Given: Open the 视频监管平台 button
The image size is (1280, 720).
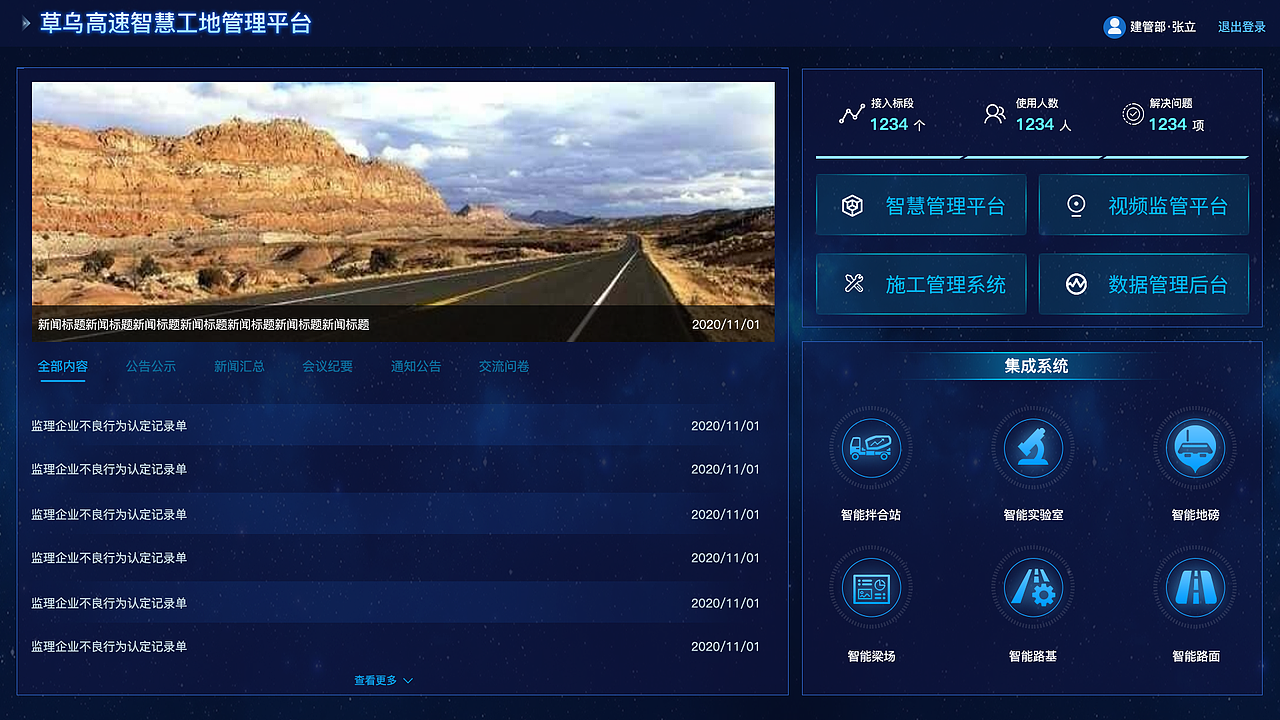Looking at the screenshot, I should coord(1143,204).
